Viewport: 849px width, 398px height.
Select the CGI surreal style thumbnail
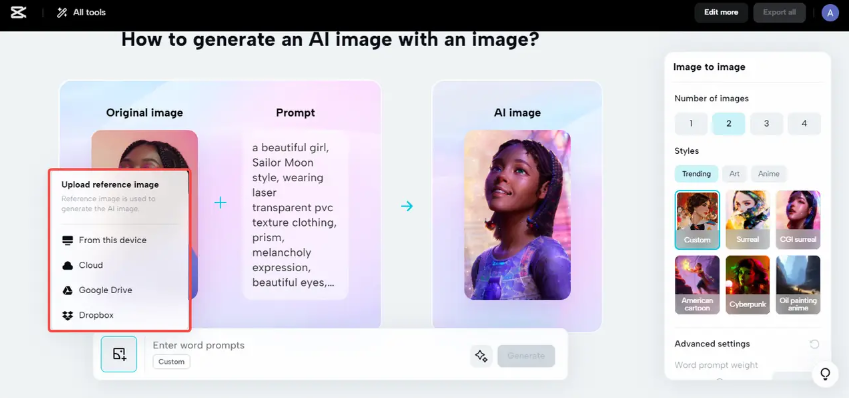(x=798, y=220)
